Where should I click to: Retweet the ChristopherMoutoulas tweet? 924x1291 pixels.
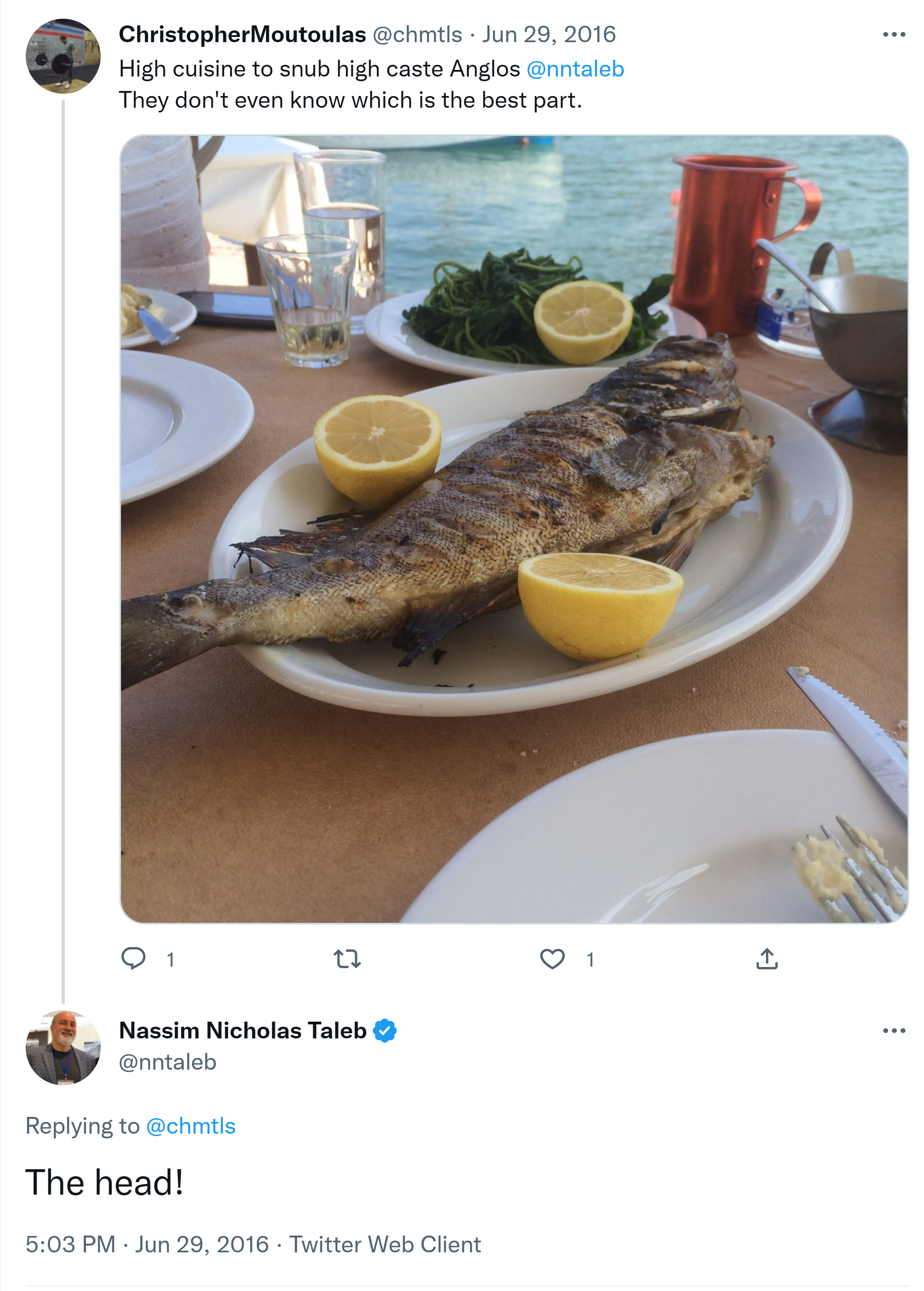tap(347, 958)
